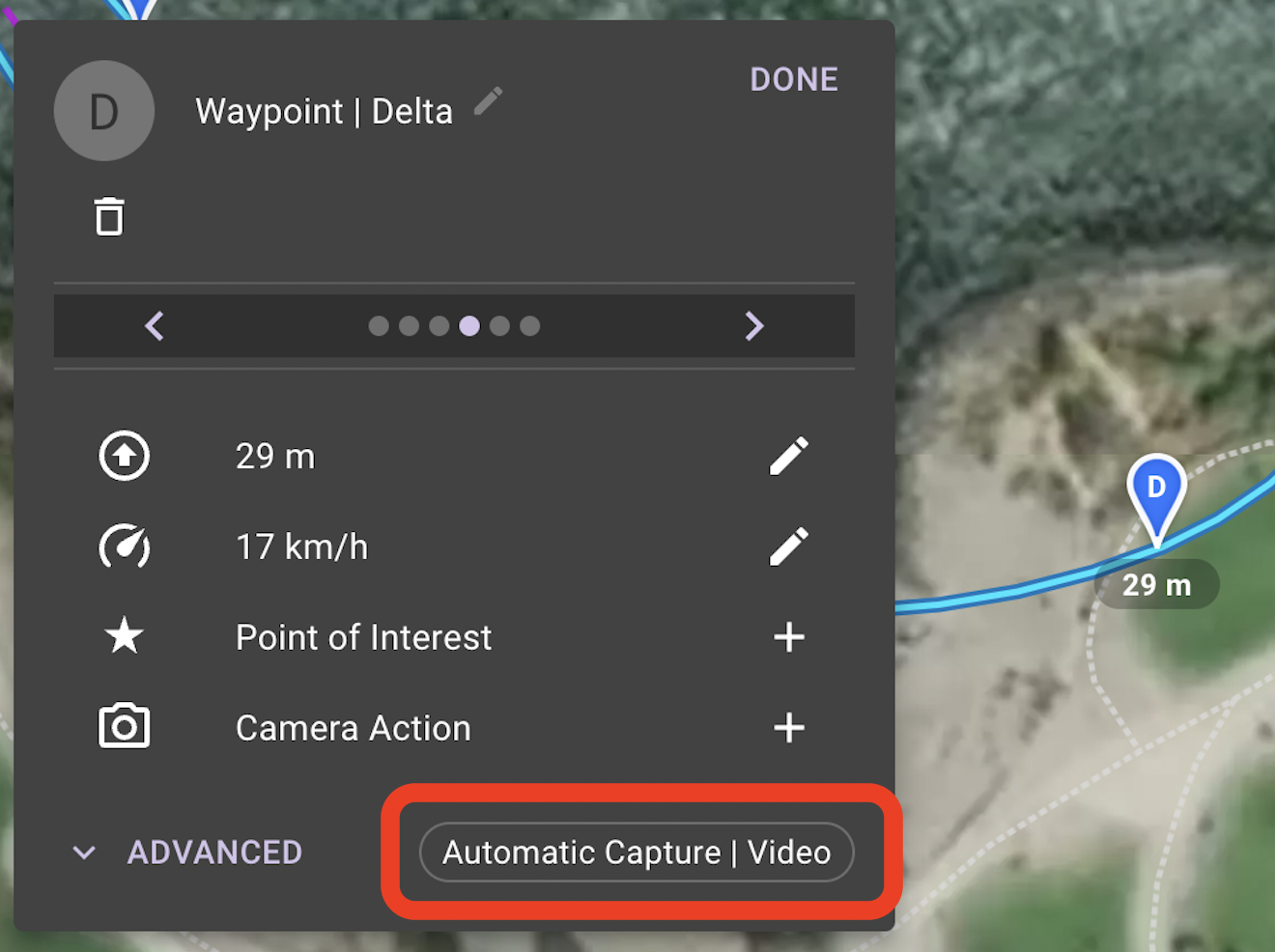Add a Point of Interest with plus icon
This screenshot has height=952, width=1275.
(790, 636)
